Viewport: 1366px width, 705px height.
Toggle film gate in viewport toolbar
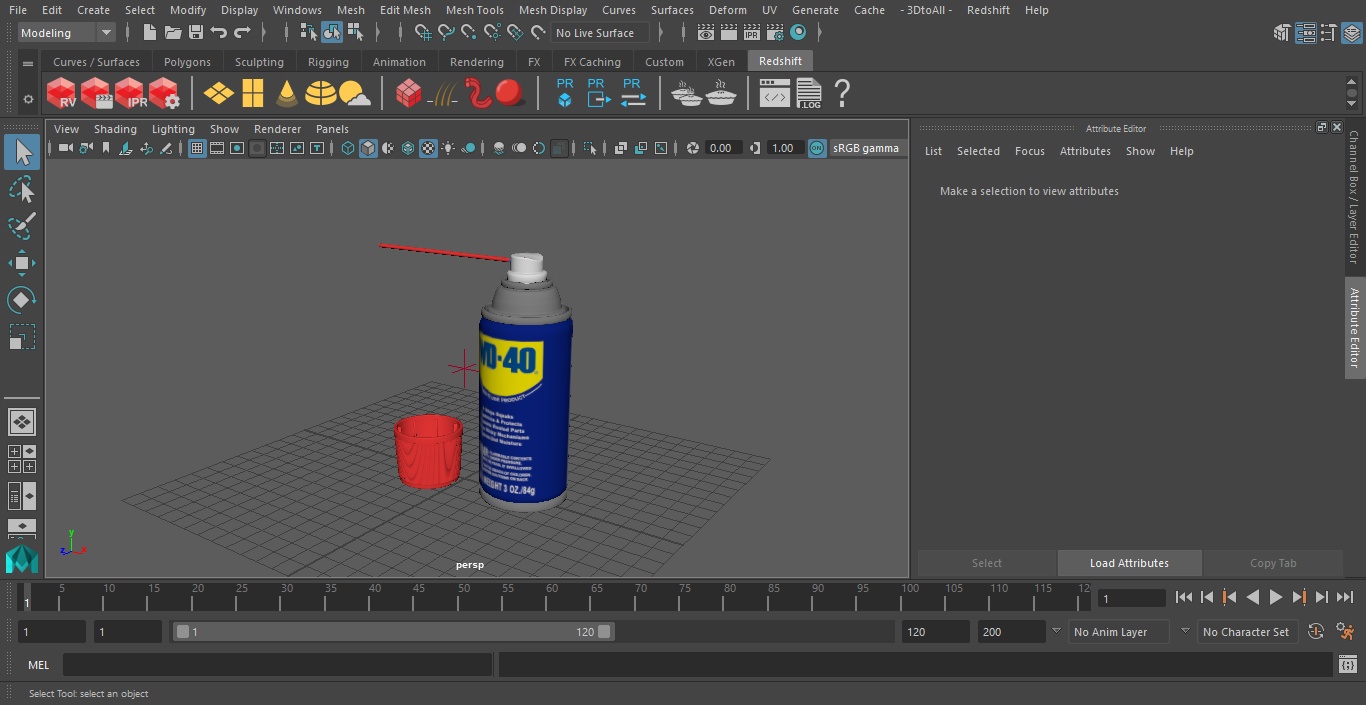(217, 148)
